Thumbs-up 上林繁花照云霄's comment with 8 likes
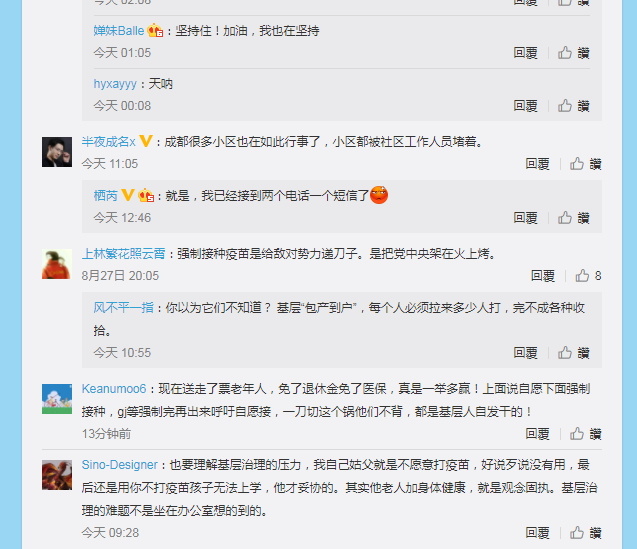The width and height of the screenshot is (637, 549). pyautogui.click(x=588, y=276)
